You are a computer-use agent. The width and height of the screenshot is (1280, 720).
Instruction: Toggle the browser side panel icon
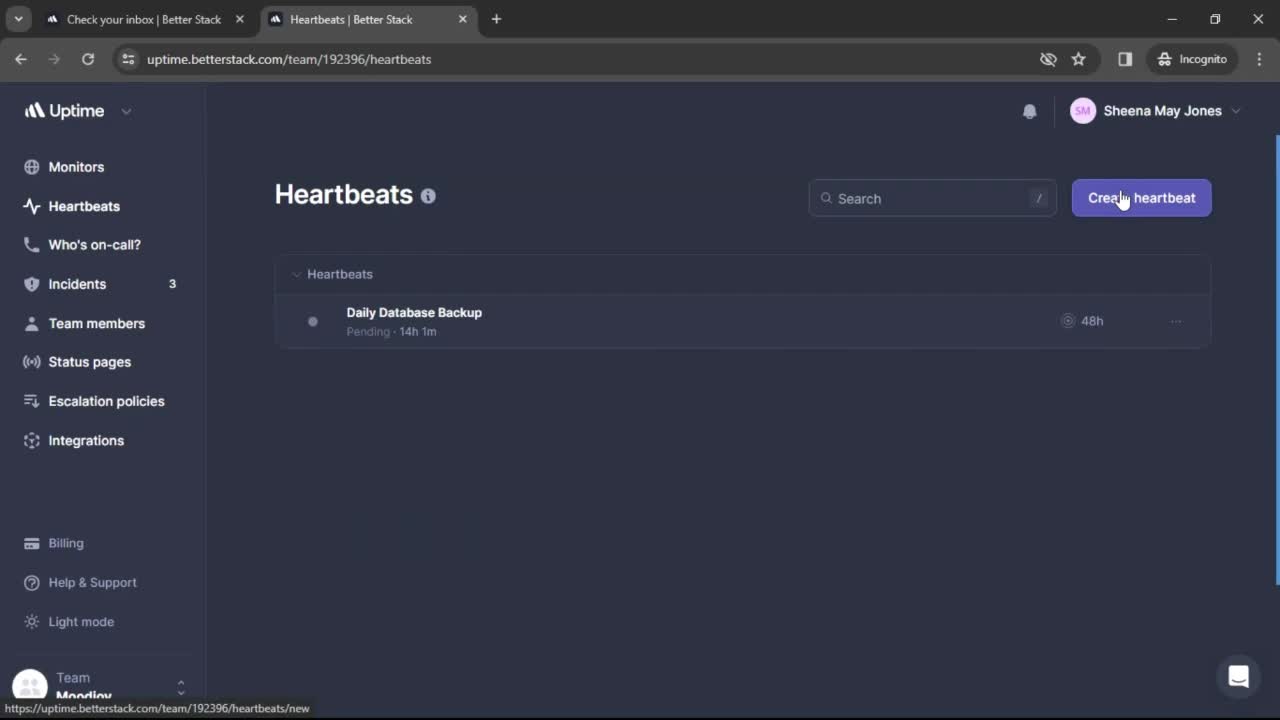coord(1125,59)
